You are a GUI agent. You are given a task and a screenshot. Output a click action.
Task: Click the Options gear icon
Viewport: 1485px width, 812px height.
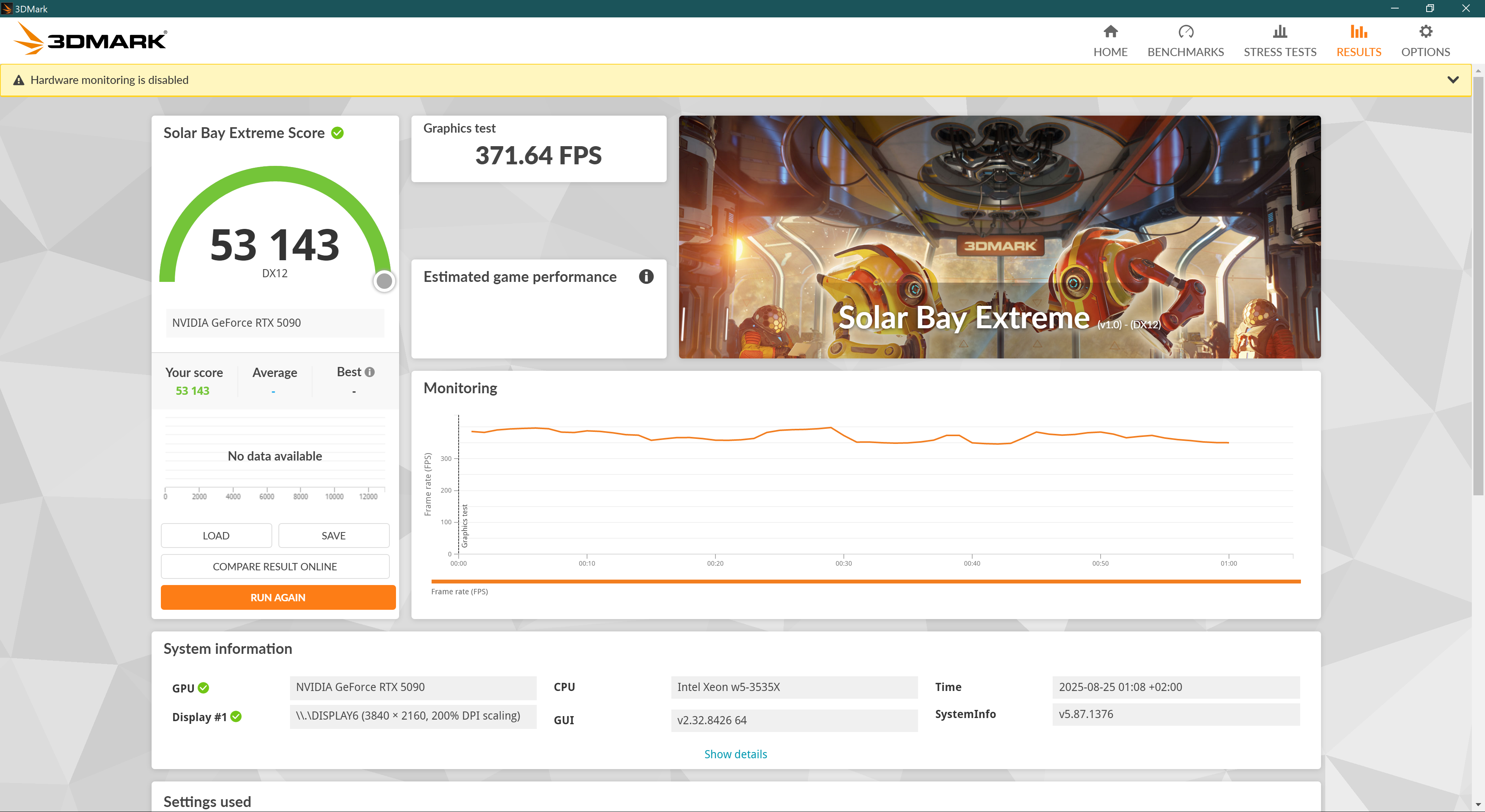1425,31
